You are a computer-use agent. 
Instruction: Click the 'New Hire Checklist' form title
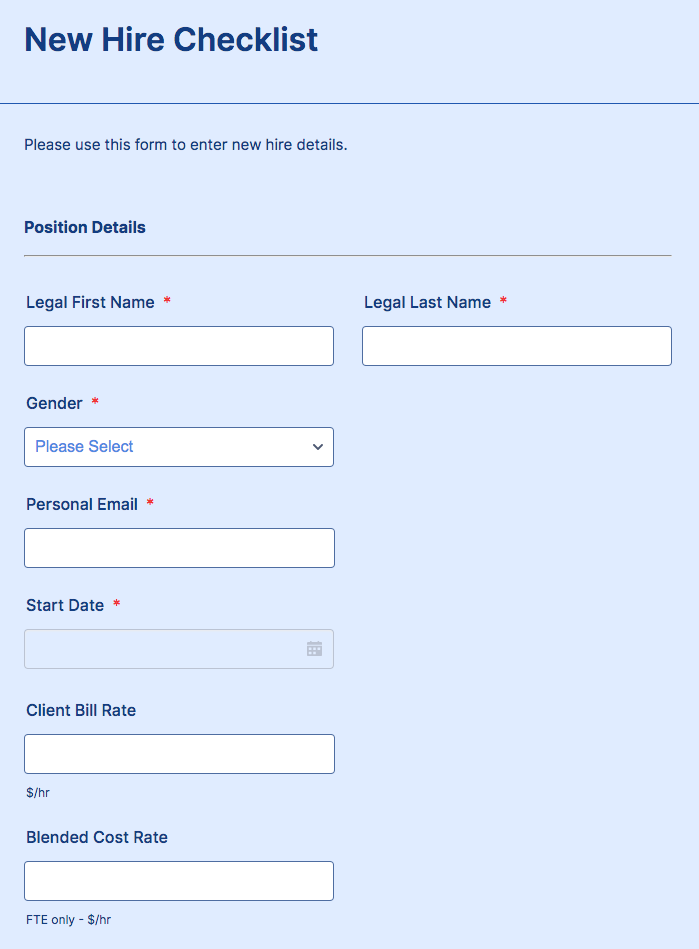point(171,40)
